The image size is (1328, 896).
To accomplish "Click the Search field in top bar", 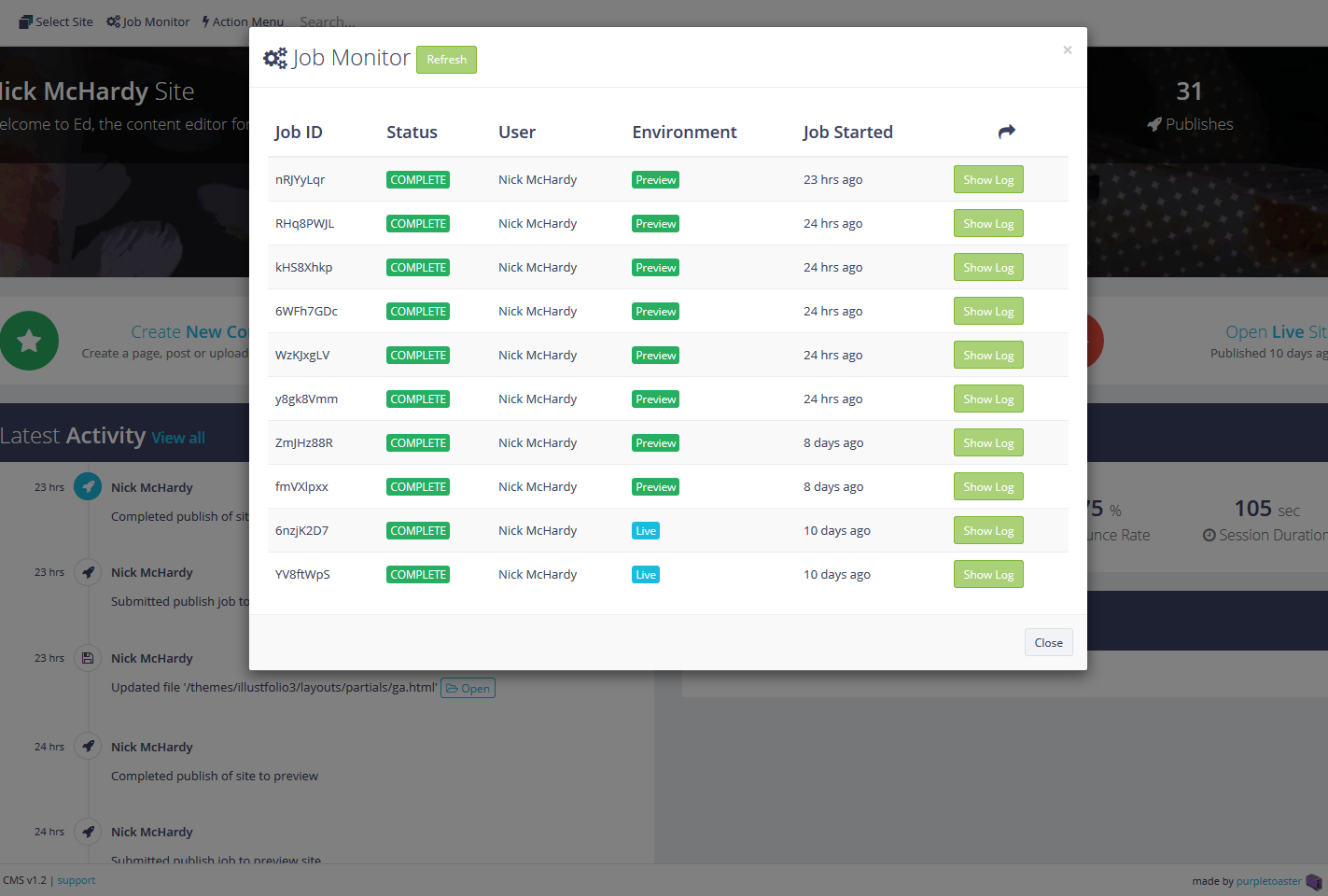I will pos(327,21).
